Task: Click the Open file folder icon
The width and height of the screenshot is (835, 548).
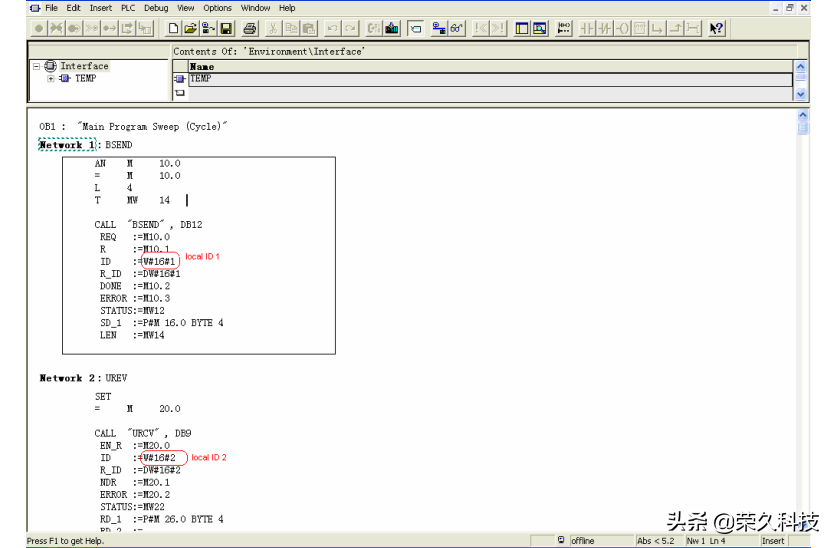Action: (x=190, y=29)
